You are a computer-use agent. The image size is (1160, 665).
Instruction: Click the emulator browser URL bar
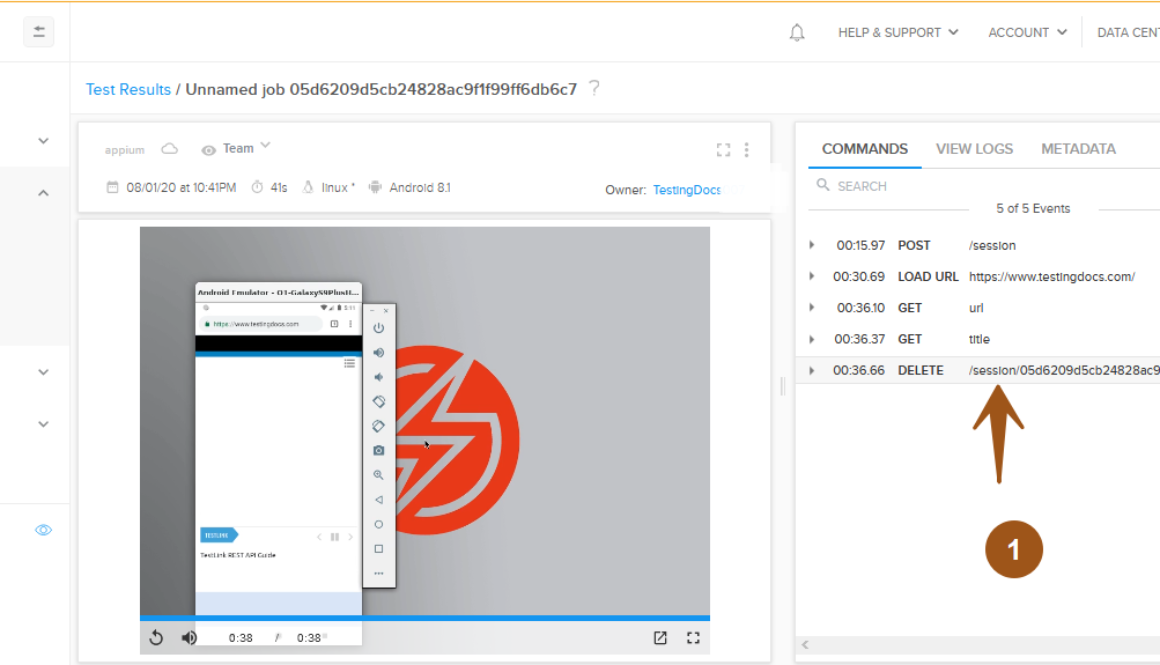coord(260,324)
